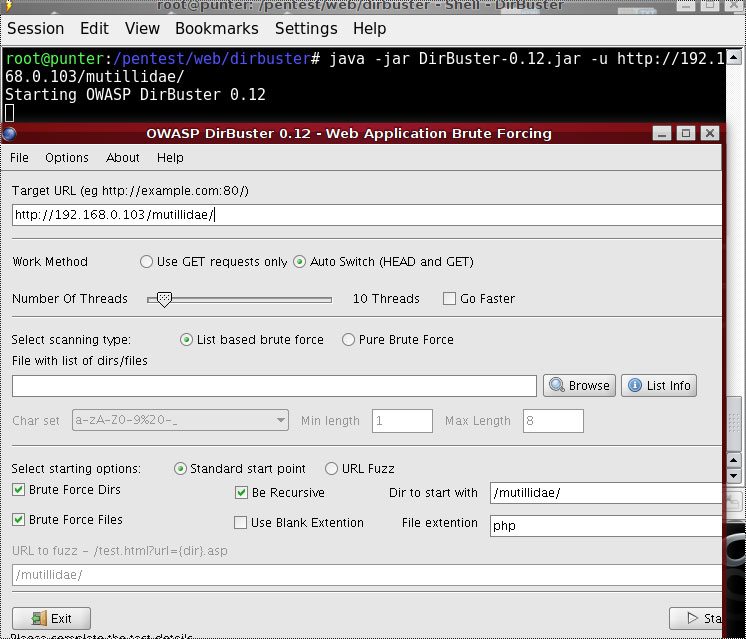Choose Pure Brute Force scanning type

(x=348, y=339)
